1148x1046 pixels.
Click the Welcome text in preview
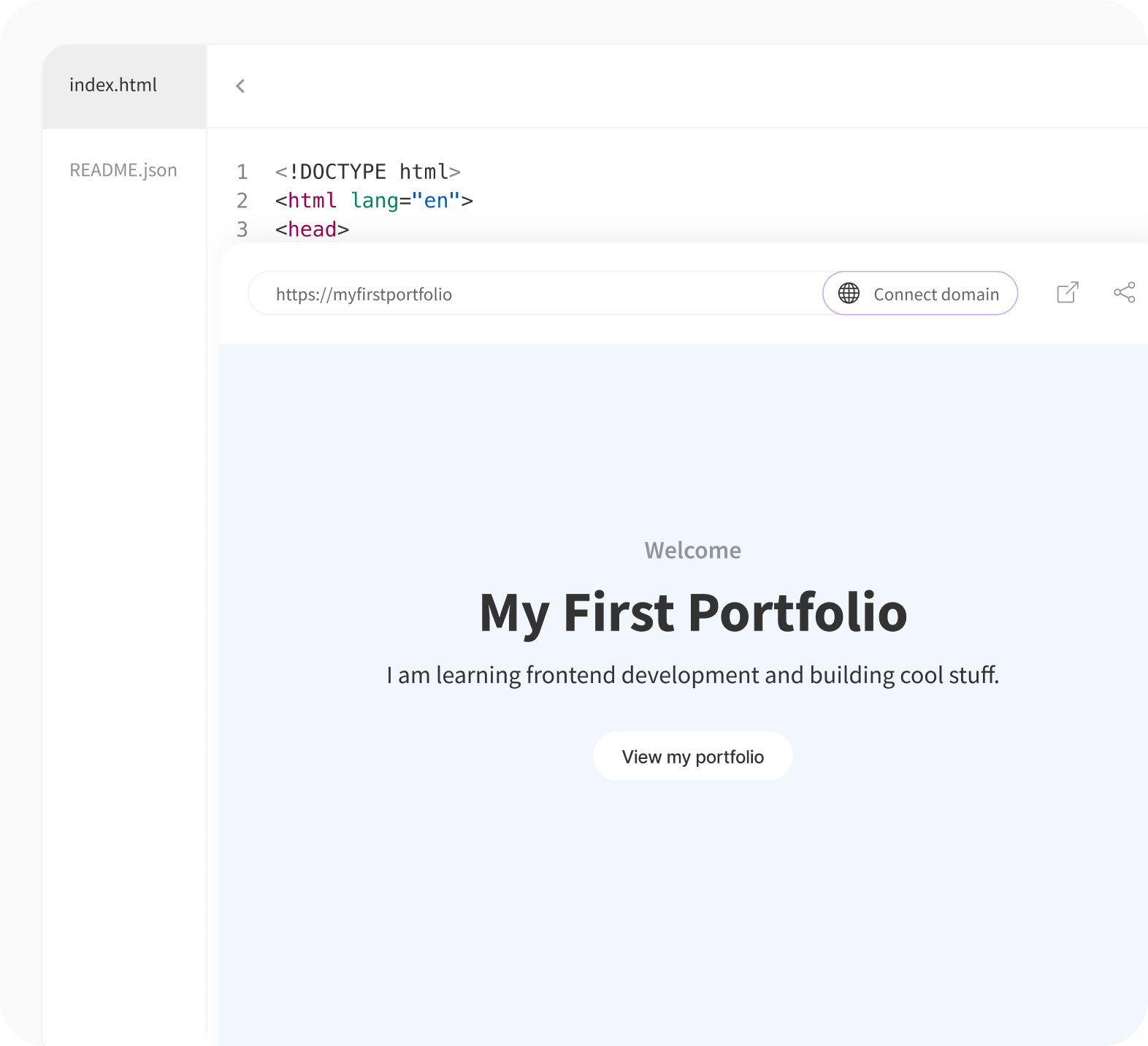click(692, 550)
